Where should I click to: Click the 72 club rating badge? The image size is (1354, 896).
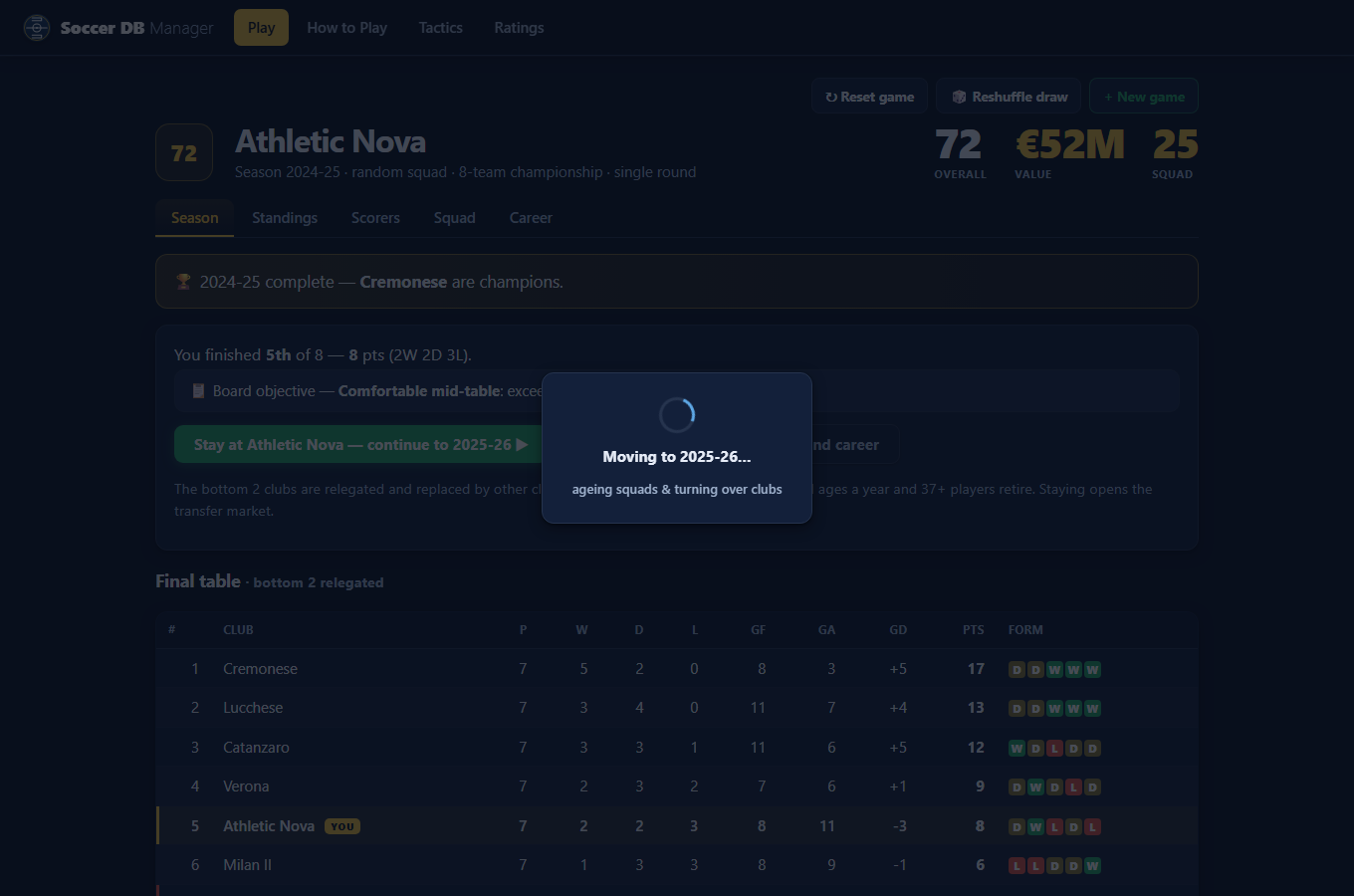184,153
